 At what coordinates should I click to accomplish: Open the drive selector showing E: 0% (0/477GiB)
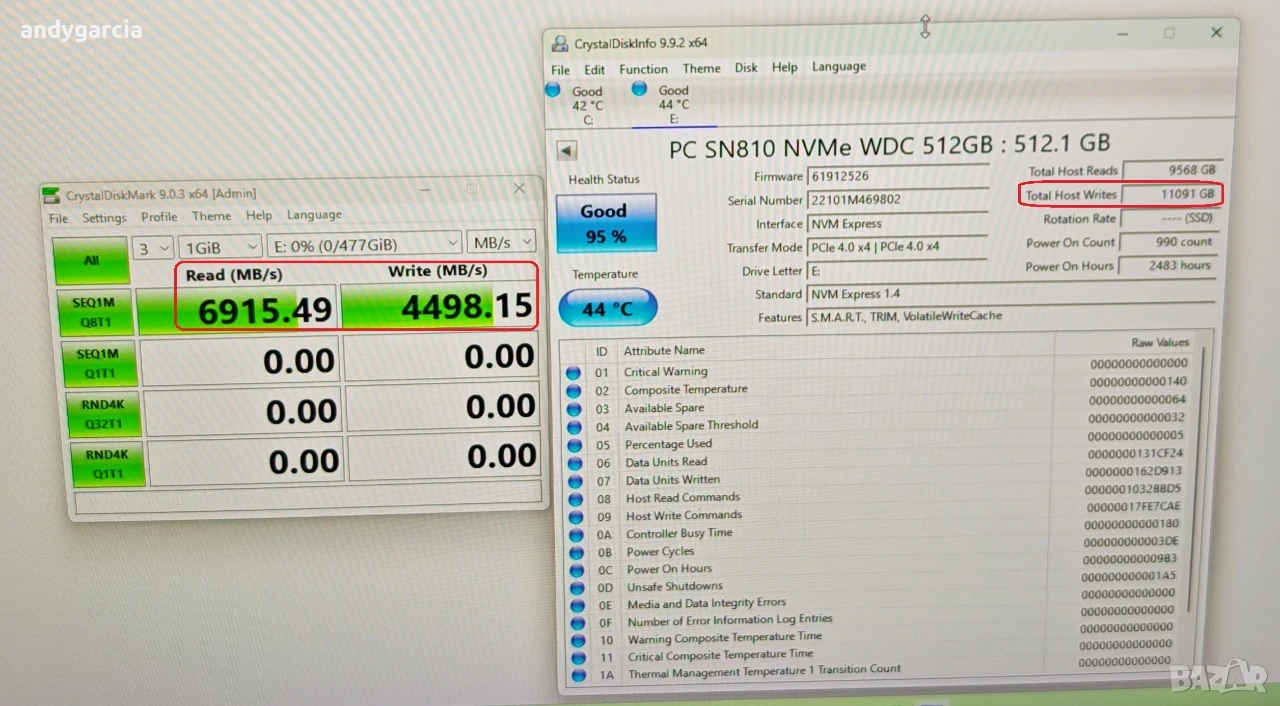tap(366, 244)
